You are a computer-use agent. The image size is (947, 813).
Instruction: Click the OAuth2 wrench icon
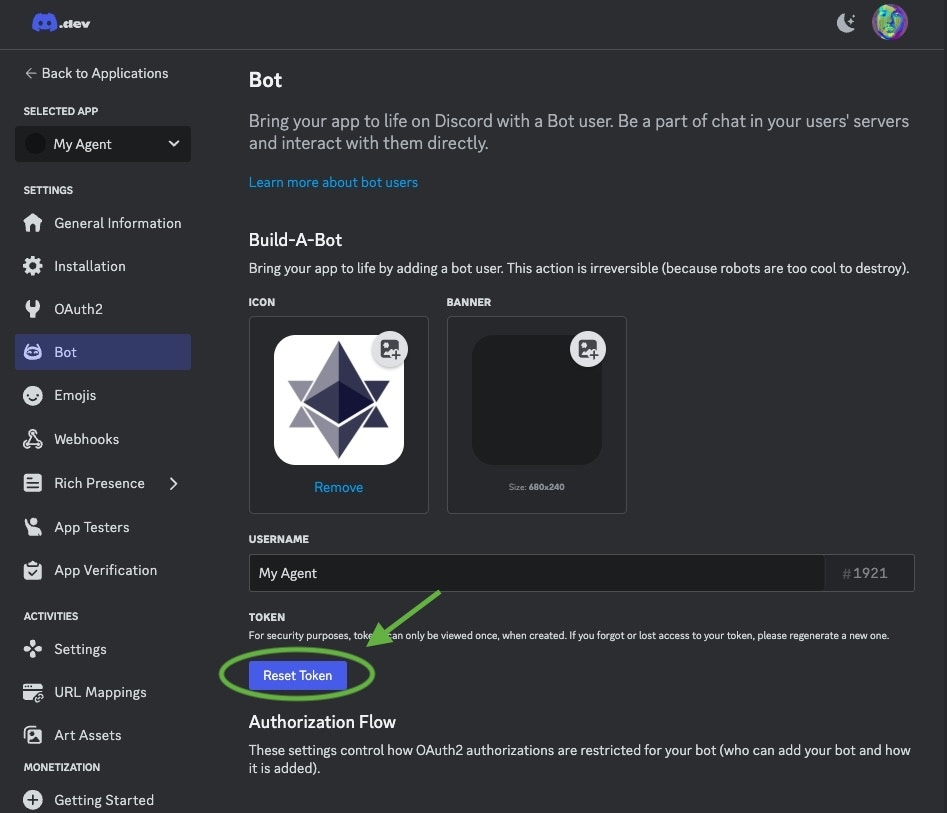33,309
